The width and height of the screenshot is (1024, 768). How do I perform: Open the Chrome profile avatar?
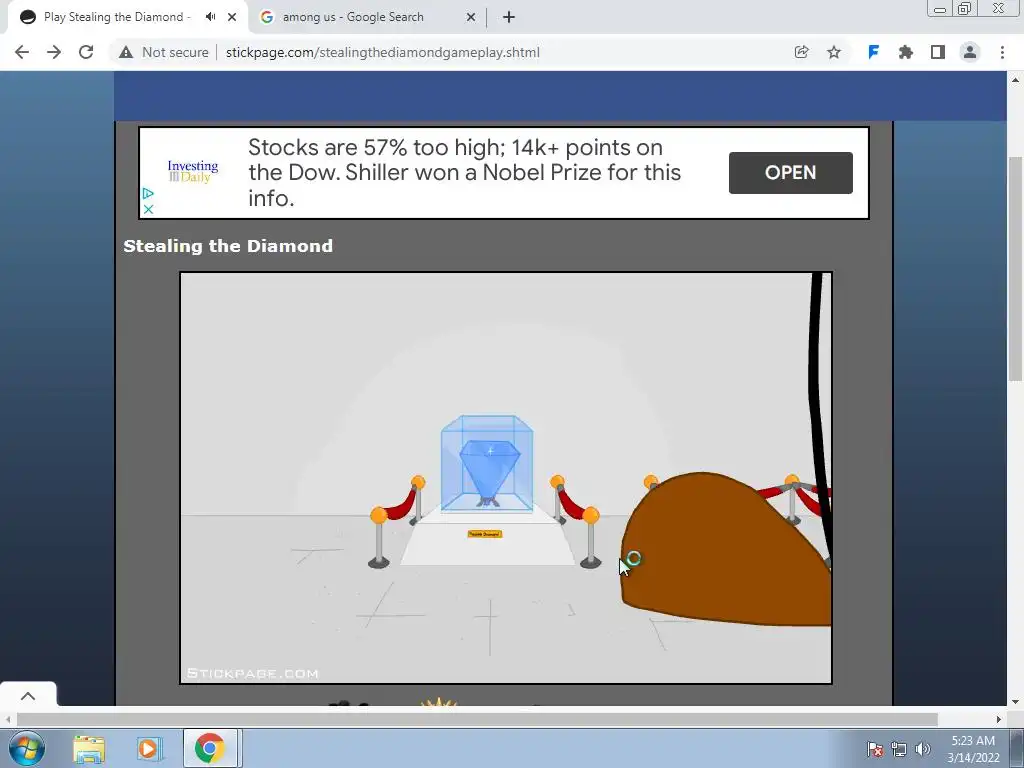click(x=970, y=52)
